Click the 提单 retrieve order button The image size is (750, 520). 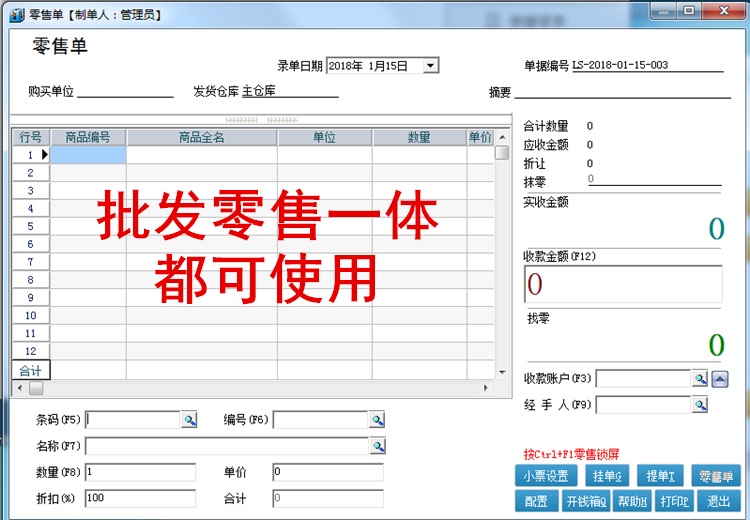(660, 477)
